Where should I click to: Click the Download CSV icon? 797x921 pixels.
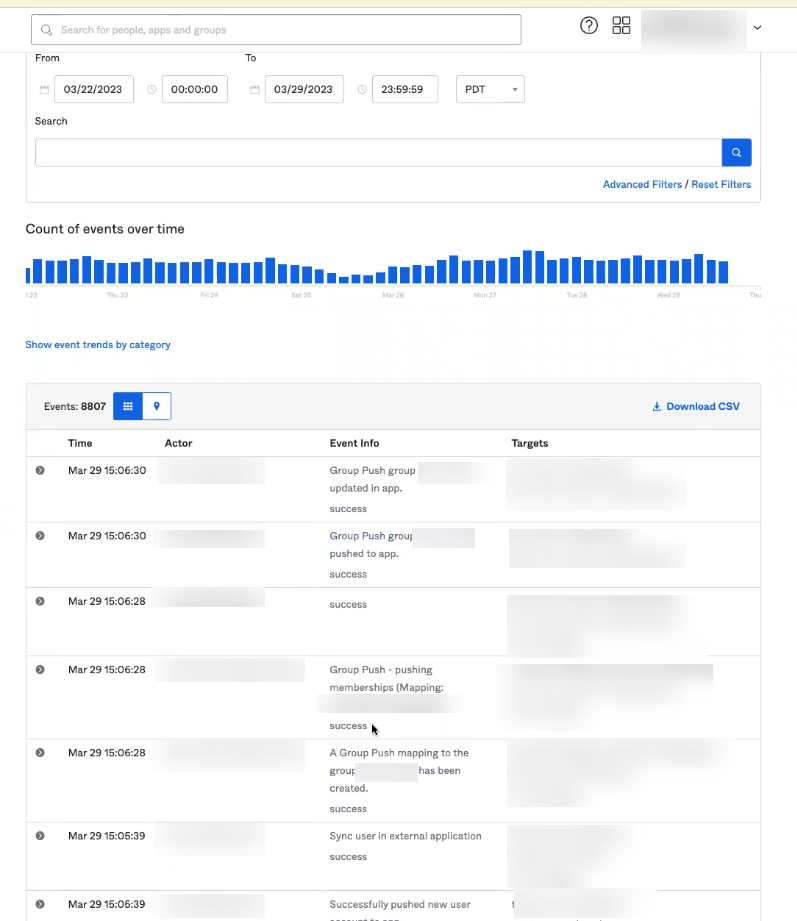pos(656,407)
